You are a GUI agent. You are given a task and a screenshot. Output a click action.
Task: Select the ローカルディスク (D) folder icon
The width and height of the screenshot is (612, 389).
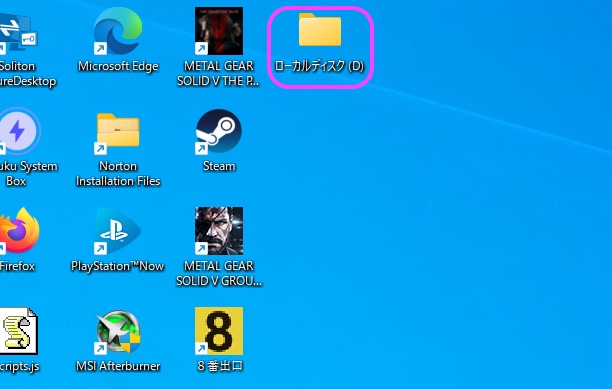click(x=320, y=30)
